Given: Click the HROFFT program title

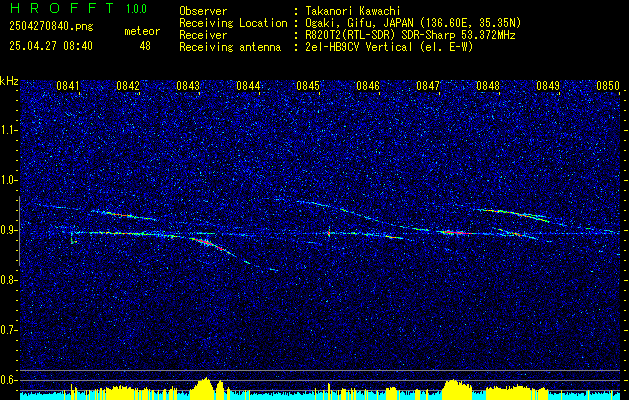Looking at the screenshot, I should (63, 8).
